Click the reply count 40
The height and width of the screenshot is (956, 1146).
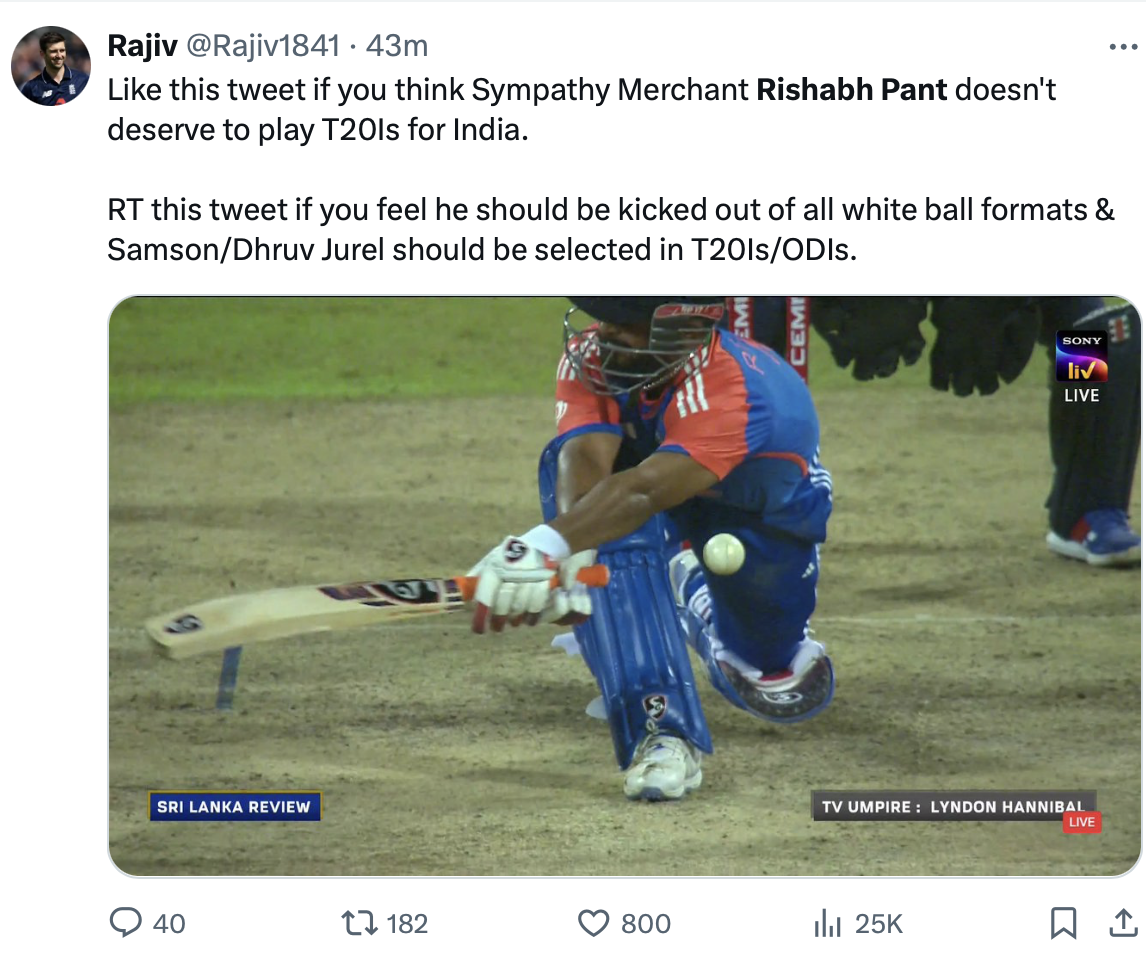point(169,923)
